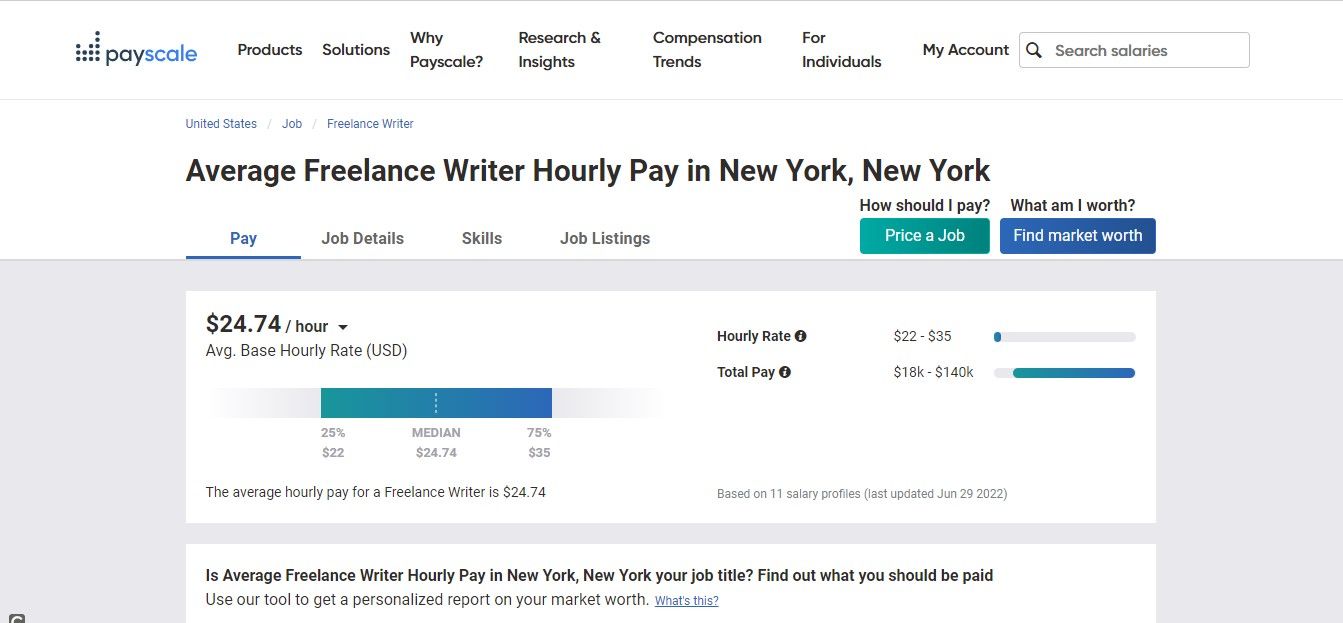The width and height of the screenshot is (1343, 623).
Task: Click the Hourly Rate info icon
Action: click(x=801, y=336)
